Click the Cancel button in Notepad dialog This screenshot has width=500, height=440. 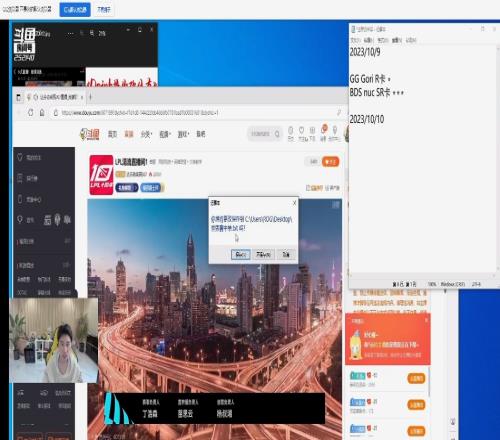[286, 255]
